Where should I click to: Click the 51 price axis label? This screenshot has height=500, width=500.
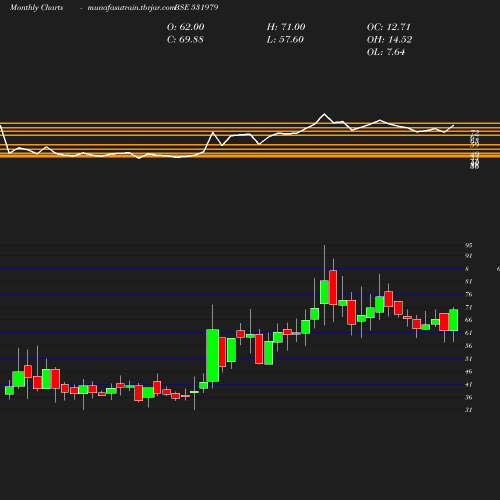point(469,359)
